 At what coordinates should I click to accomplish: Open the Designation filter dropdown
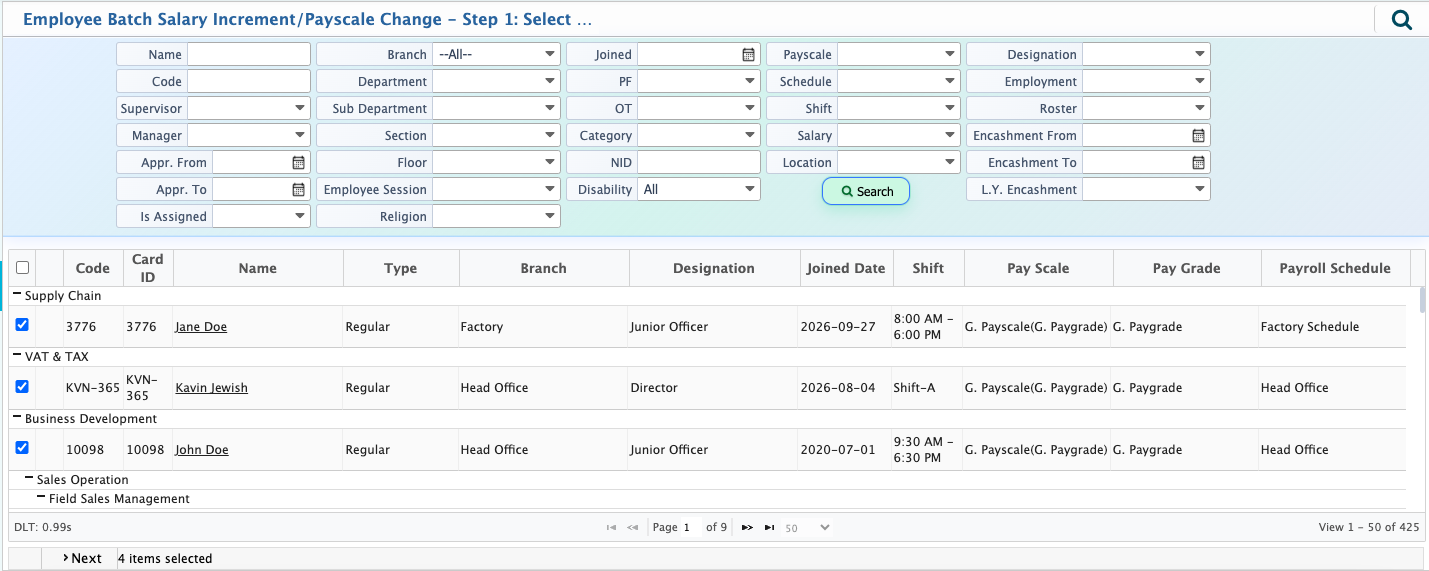coord(1146,55)
